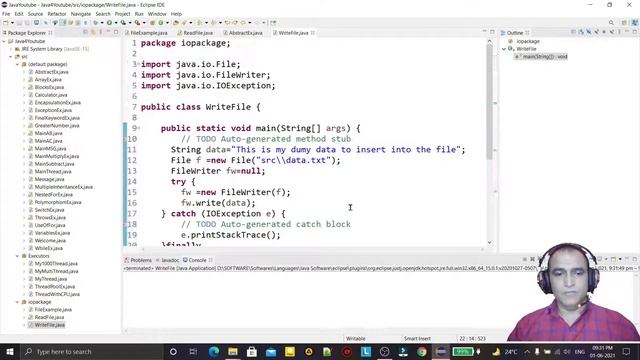Open the Help menu

click(176, 14)
